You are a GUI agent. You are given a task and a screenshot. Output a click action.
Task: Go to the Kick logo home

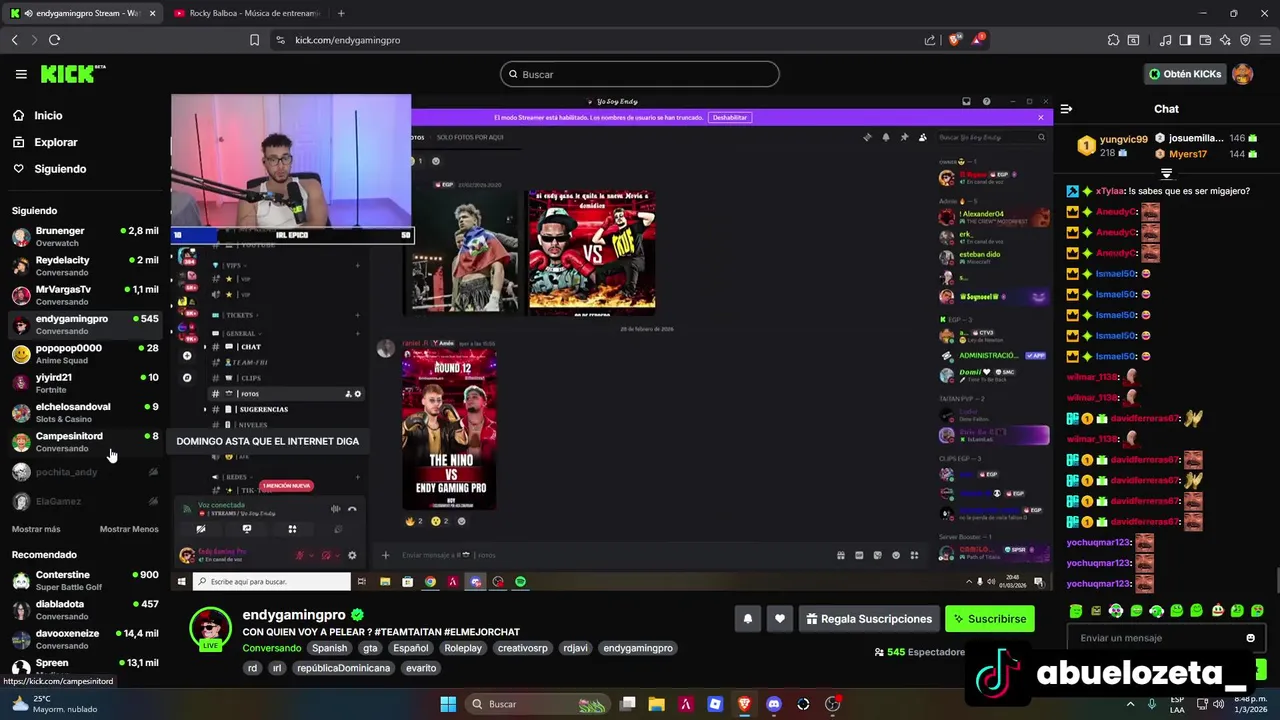pyautogui.click(x=72, y=74)
